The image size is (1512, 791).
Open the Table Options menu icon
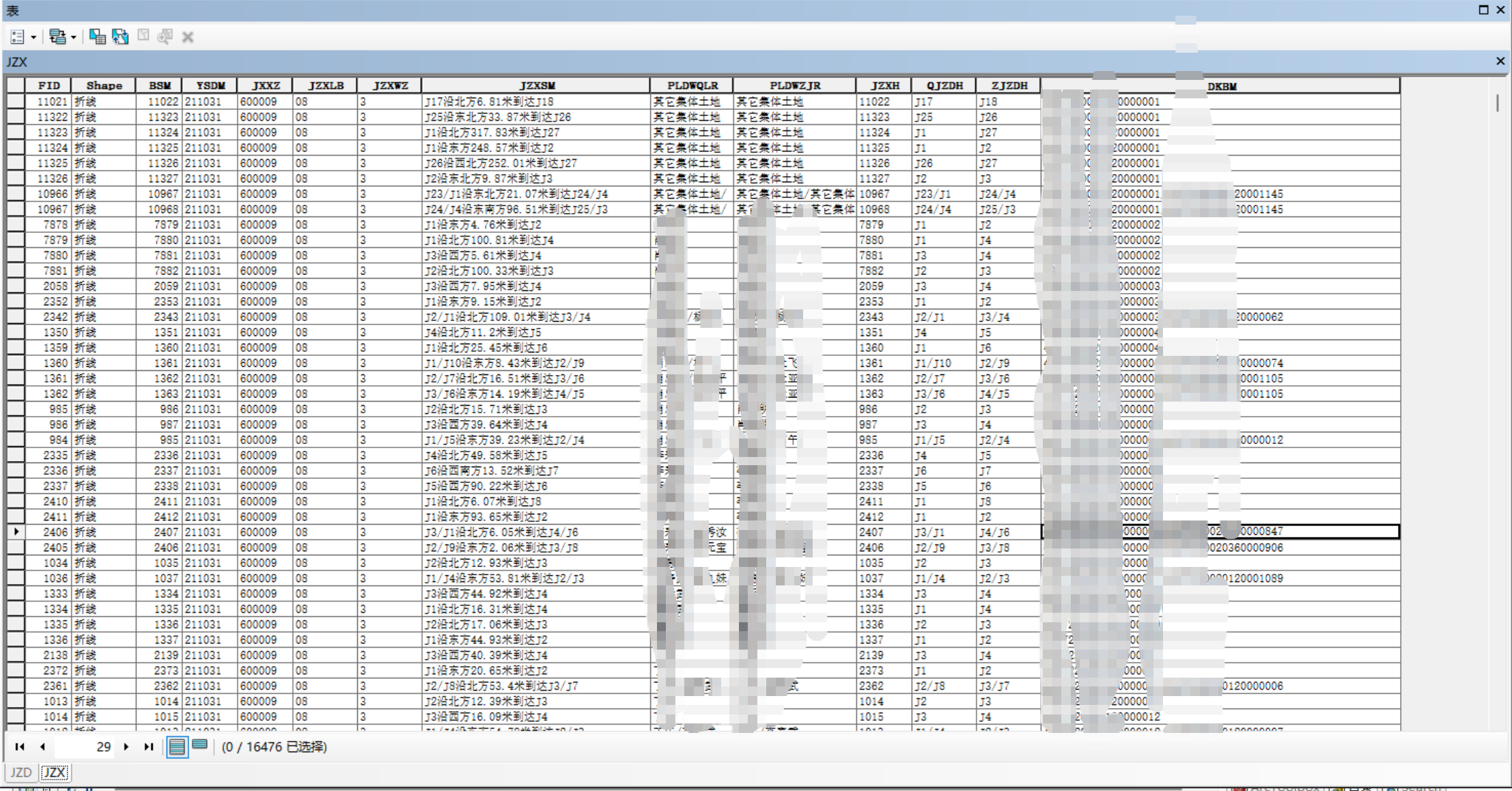pyautogui.click(x=18, y=37)
